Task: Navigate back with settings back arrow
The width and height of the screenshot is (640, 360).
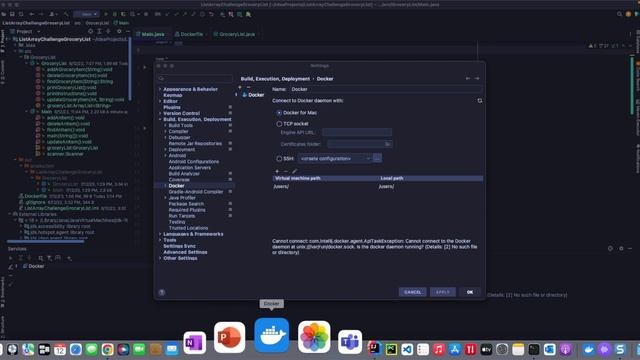Action: point(468,78)
